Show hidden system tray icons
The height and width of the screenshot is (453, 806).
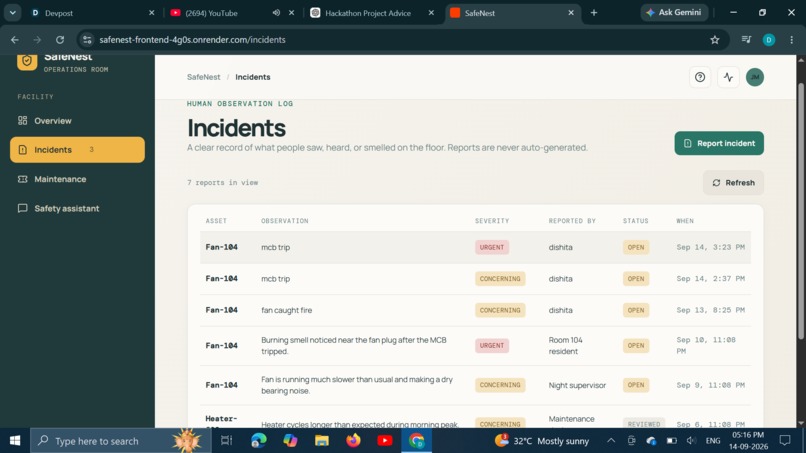(611, 441)
